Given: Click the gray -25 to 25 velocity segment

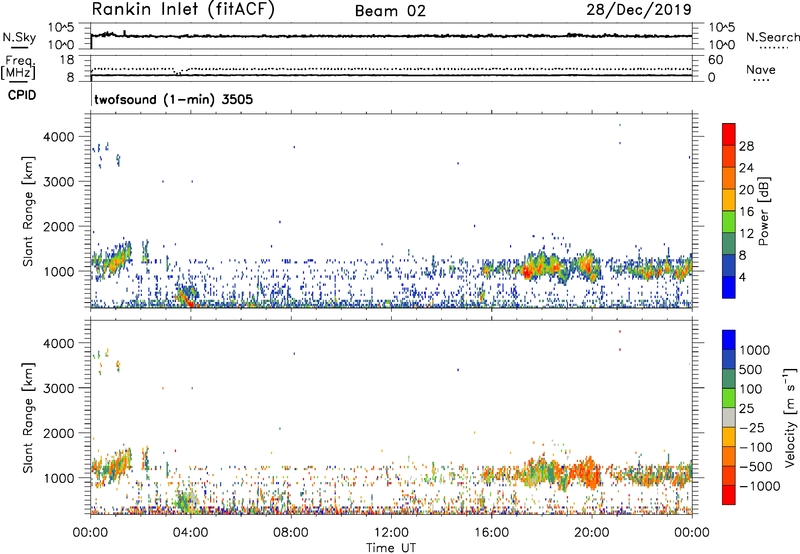Looking at the screenshot, I should click(x=729, y=417).
